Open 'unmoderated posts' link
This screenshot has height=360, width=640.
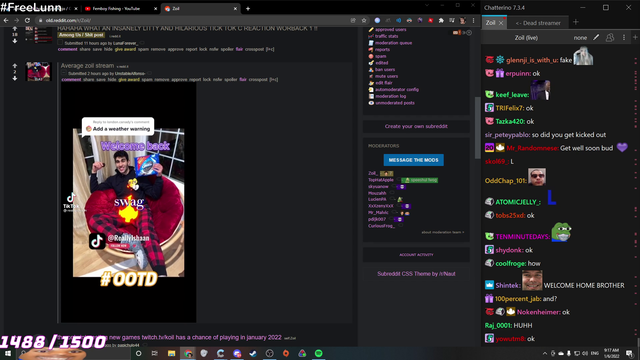[x=395, y=103]
